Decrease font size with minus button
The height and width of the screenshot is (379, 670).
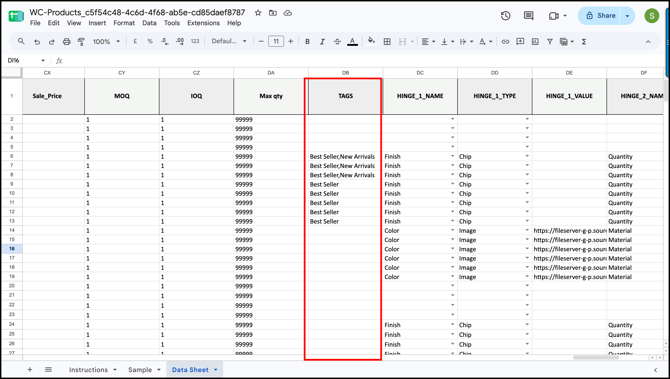click(x=261, y=41)
